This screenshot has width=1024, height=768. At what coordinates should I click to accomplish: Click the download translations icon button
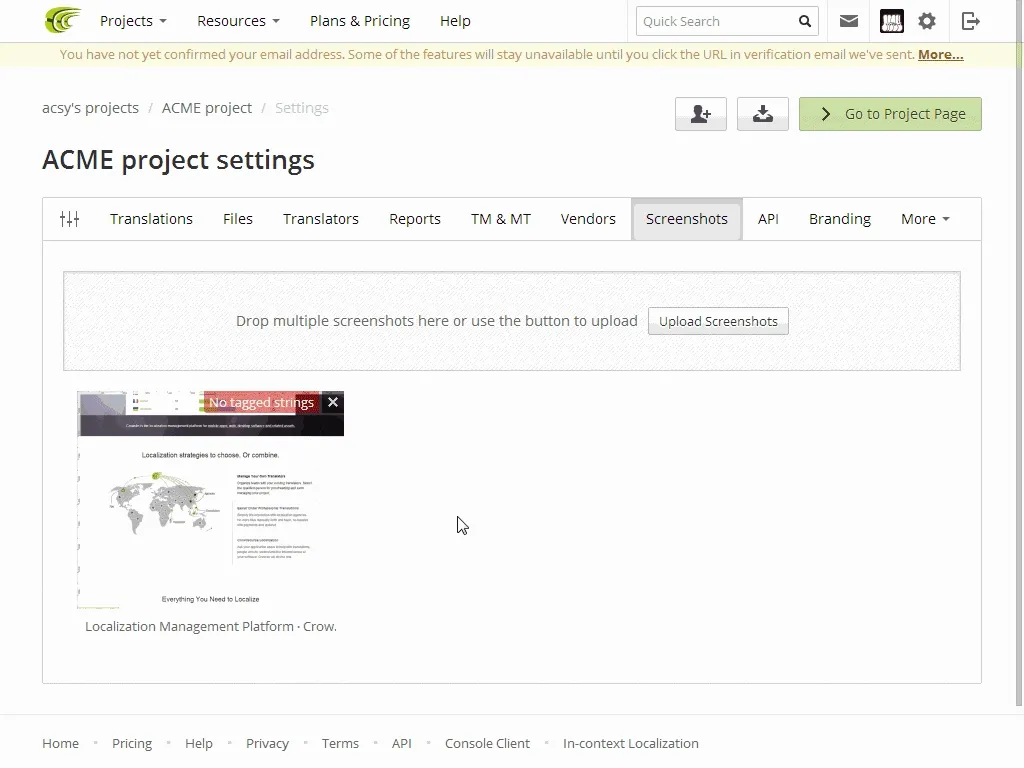tap(762, 114)
